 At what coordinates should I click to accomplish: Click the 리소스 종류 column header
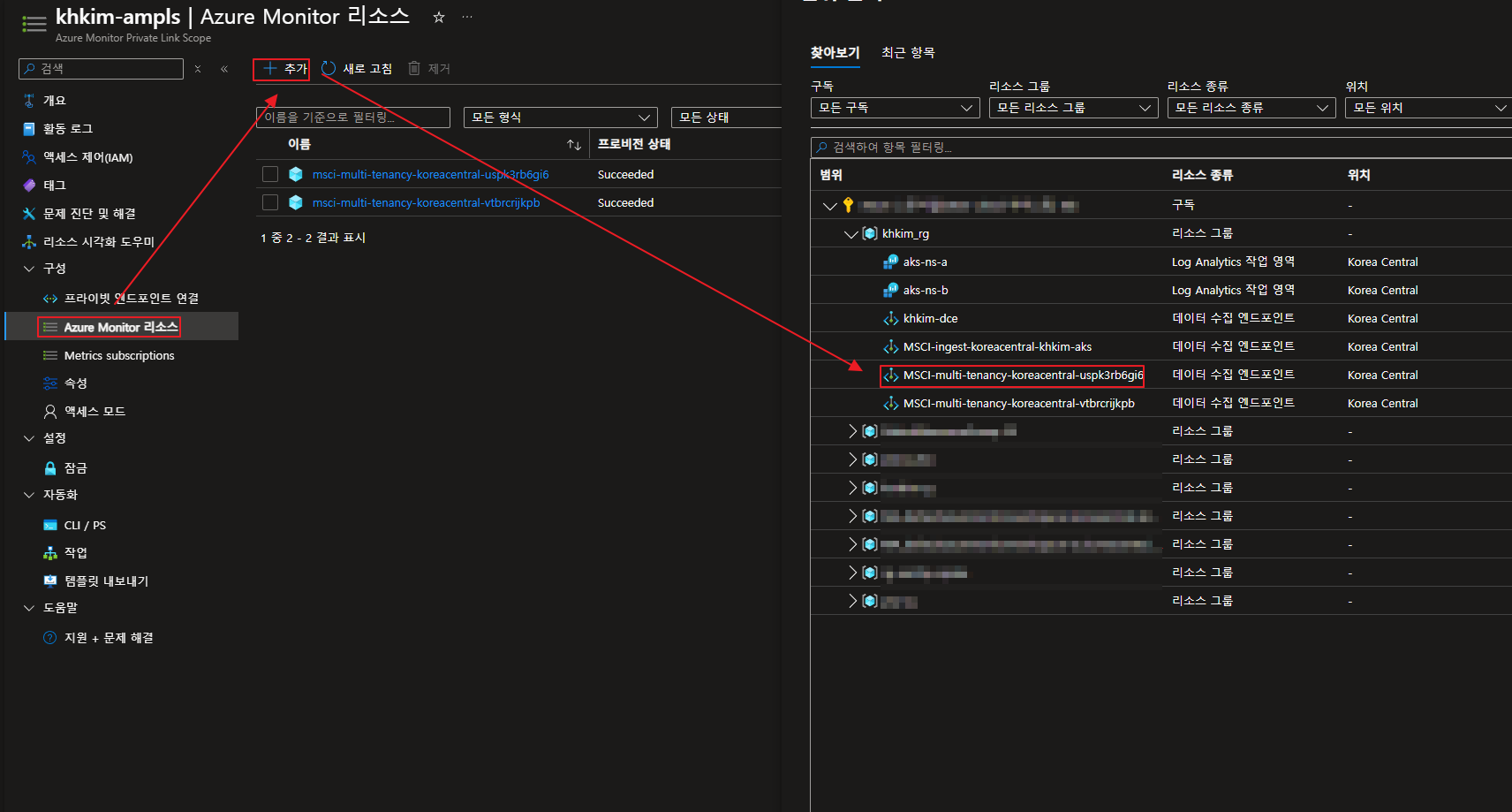pos(1202,175)
